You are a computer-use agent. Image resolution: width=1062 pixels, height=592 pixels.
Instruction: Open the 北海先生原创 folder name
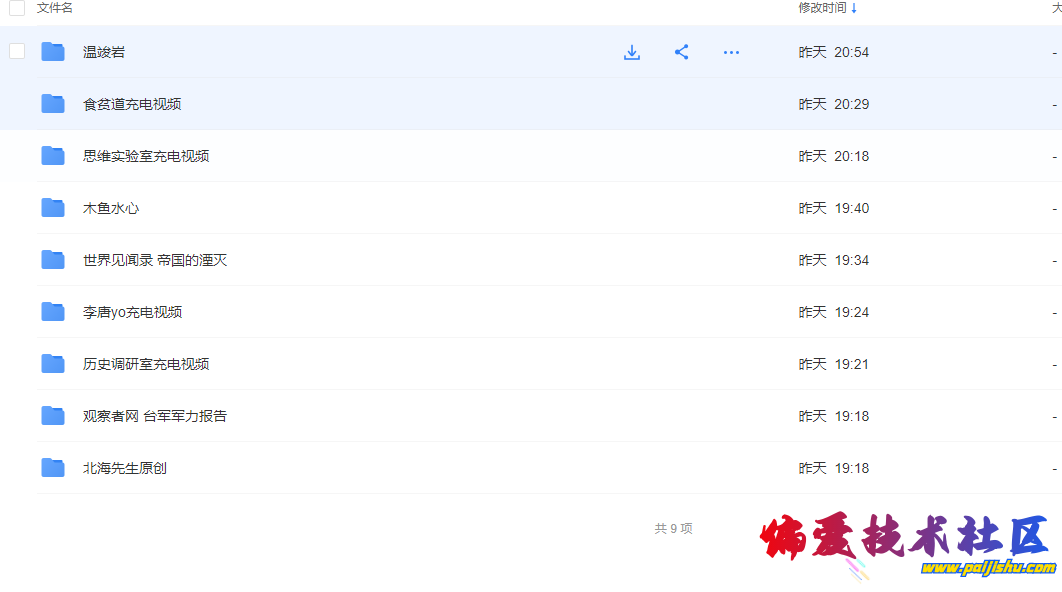125,468
